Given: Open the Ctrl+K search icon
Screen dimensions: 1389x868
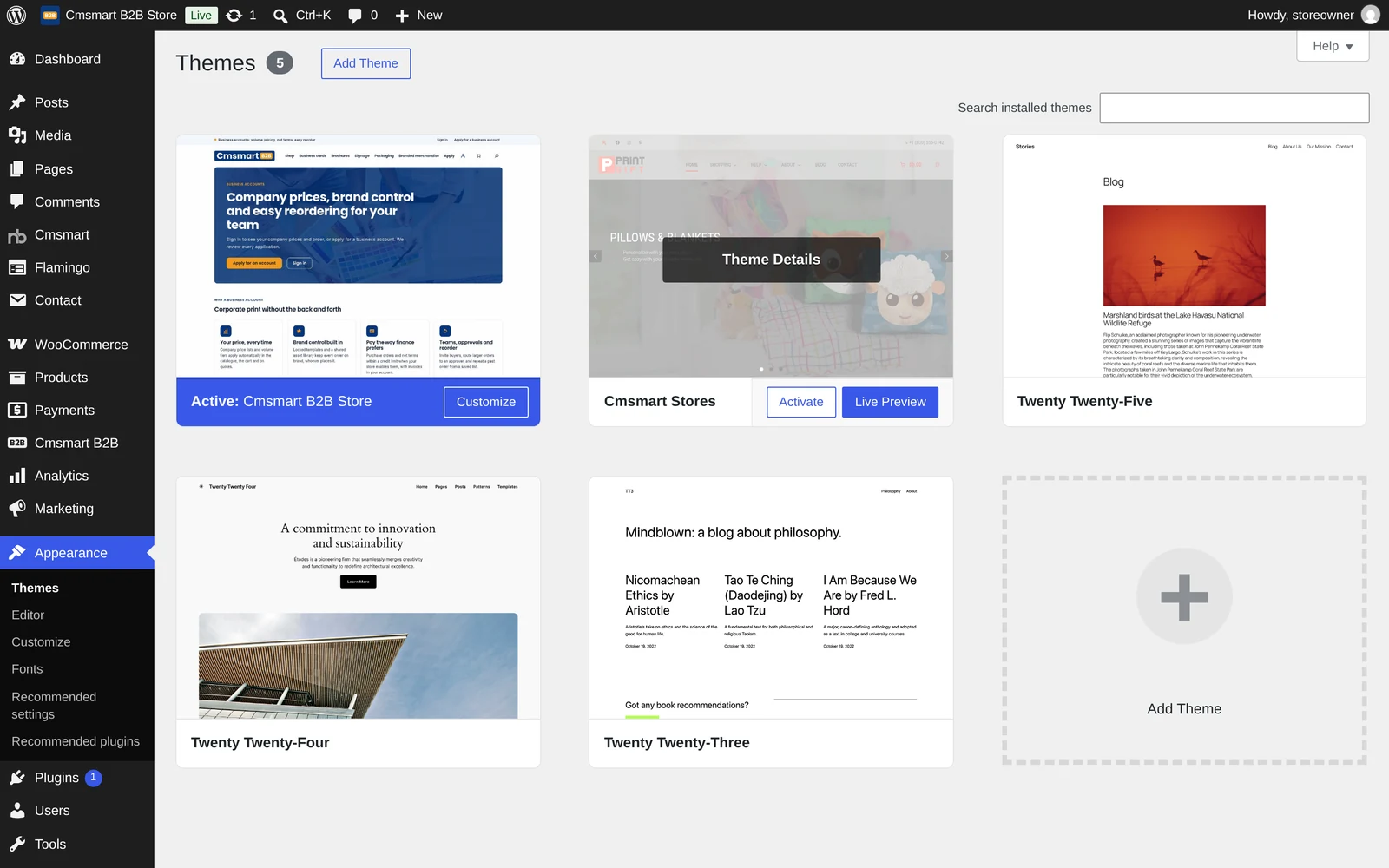Looking at the screenshot, I should [x=280, y=16].
